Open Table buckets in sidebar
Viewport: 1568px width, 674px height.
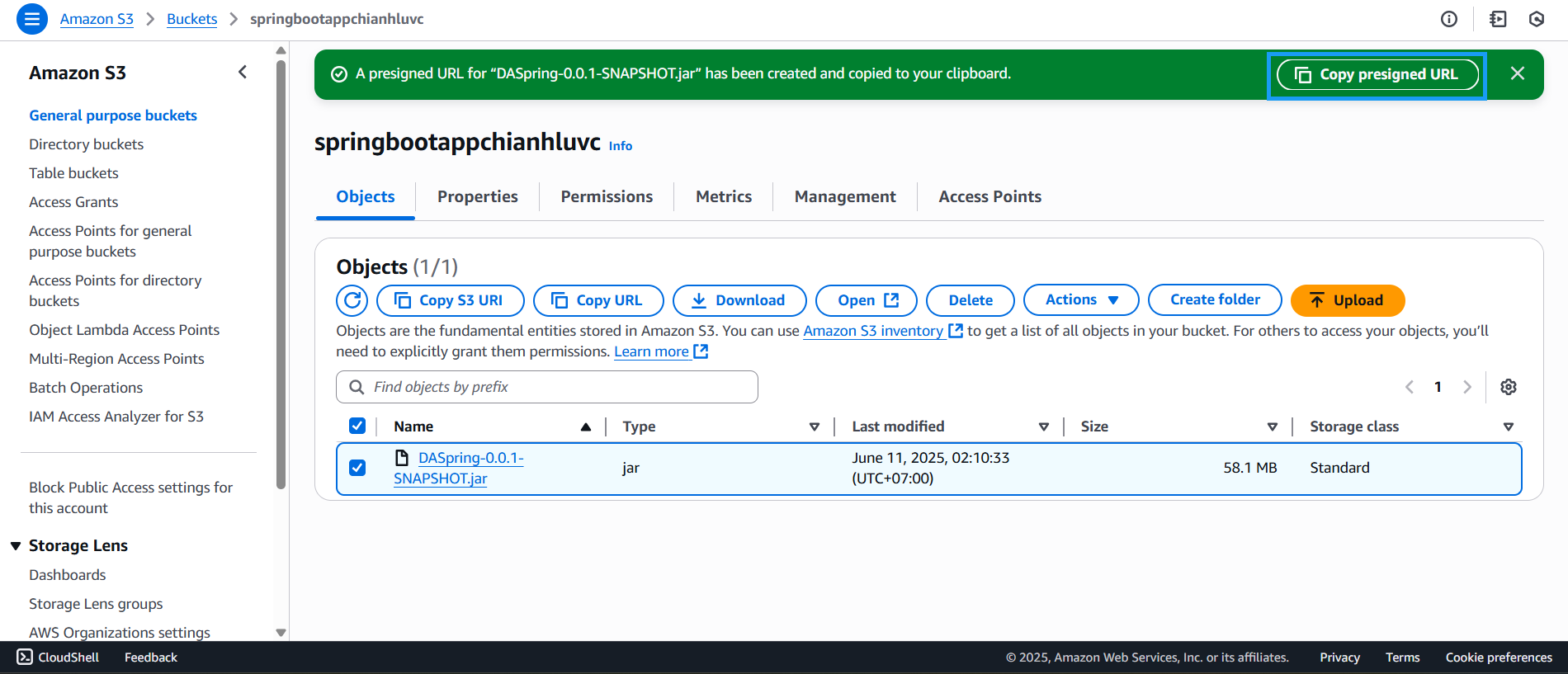pos(73,173)
